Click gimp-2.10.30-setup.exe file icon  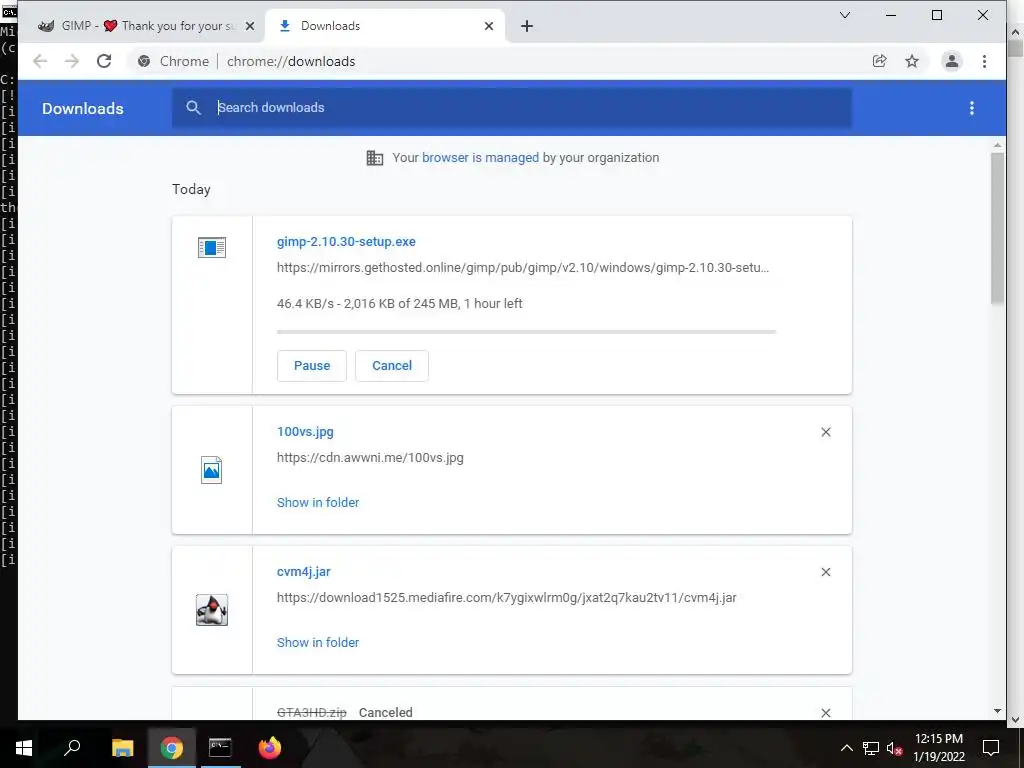tap(212, 248)
